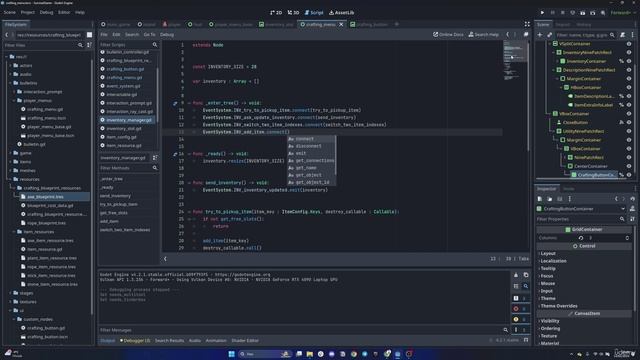Toggle error messages filter in Output
Image resolution: width=640 pixels, height=360 pixels.
tap(521, 309)
